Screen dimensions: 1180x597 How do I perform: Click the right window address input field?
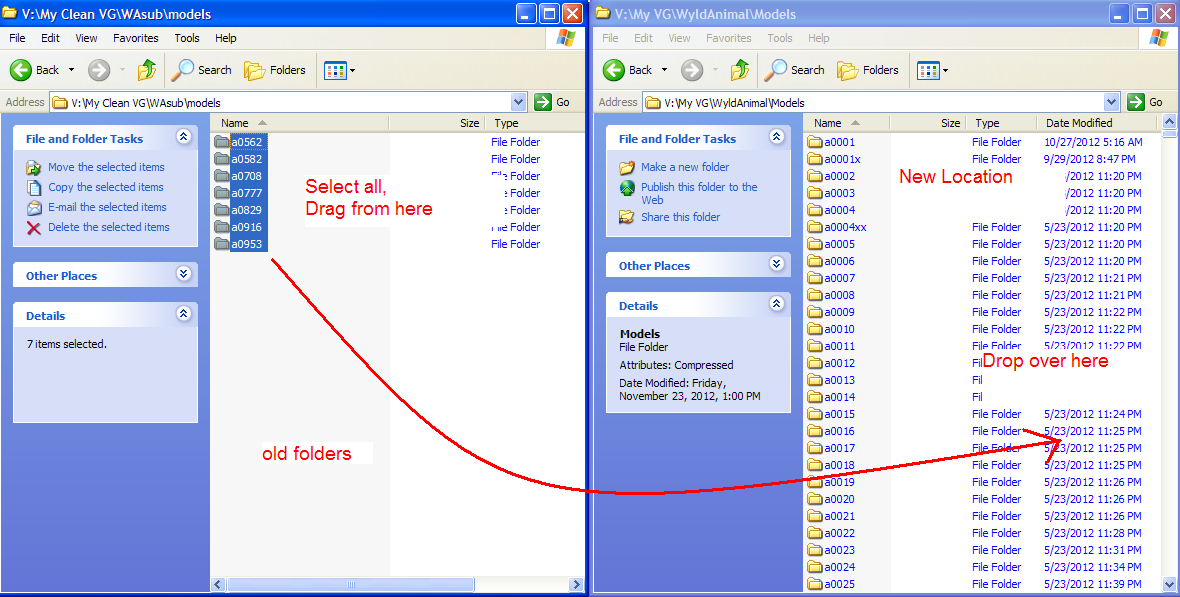[880, 102]
